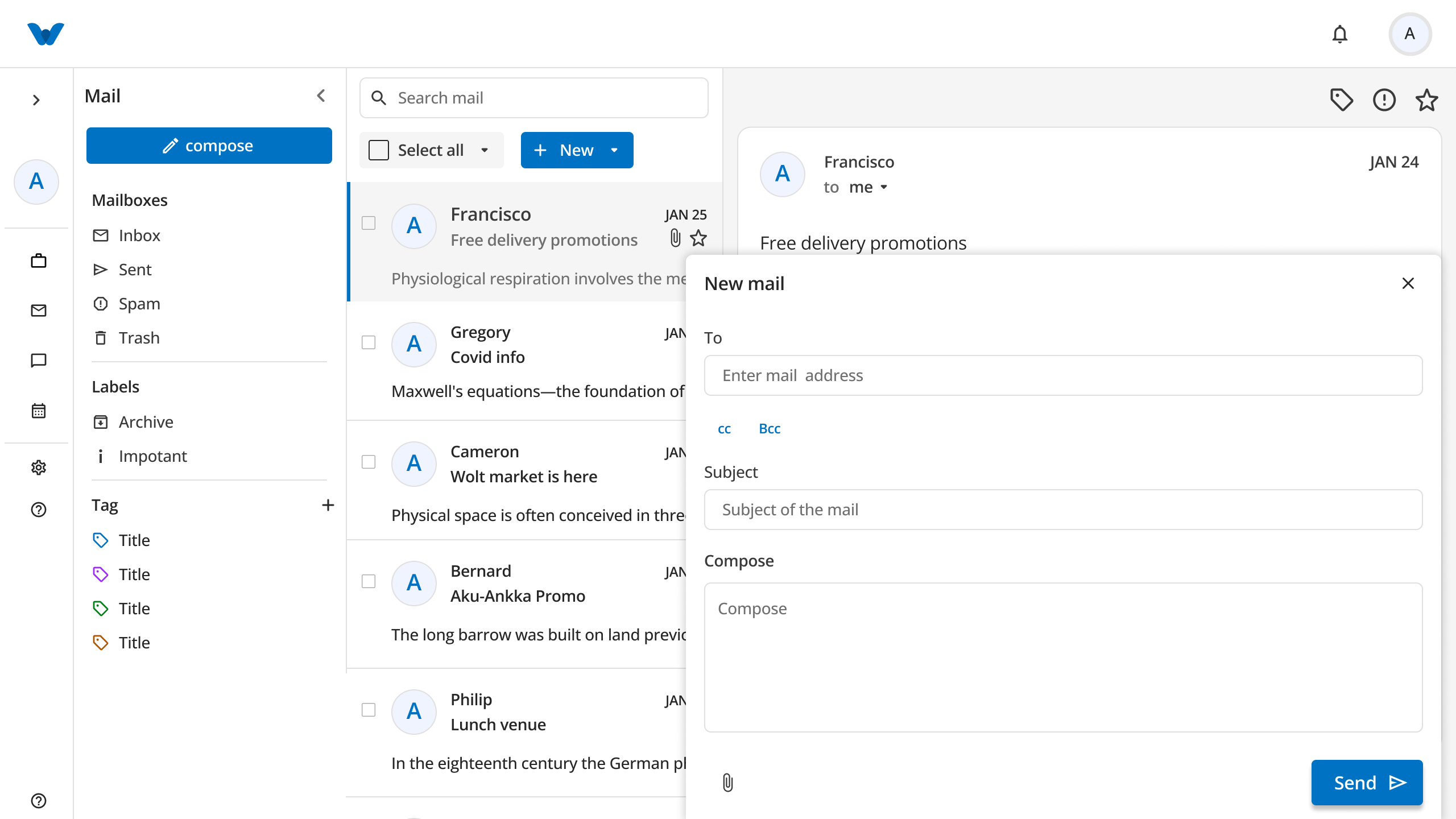Open the New button dropdown arrow
Image resolution: width=1456 pixels, height=819 pixels.
tap(614, 150)
